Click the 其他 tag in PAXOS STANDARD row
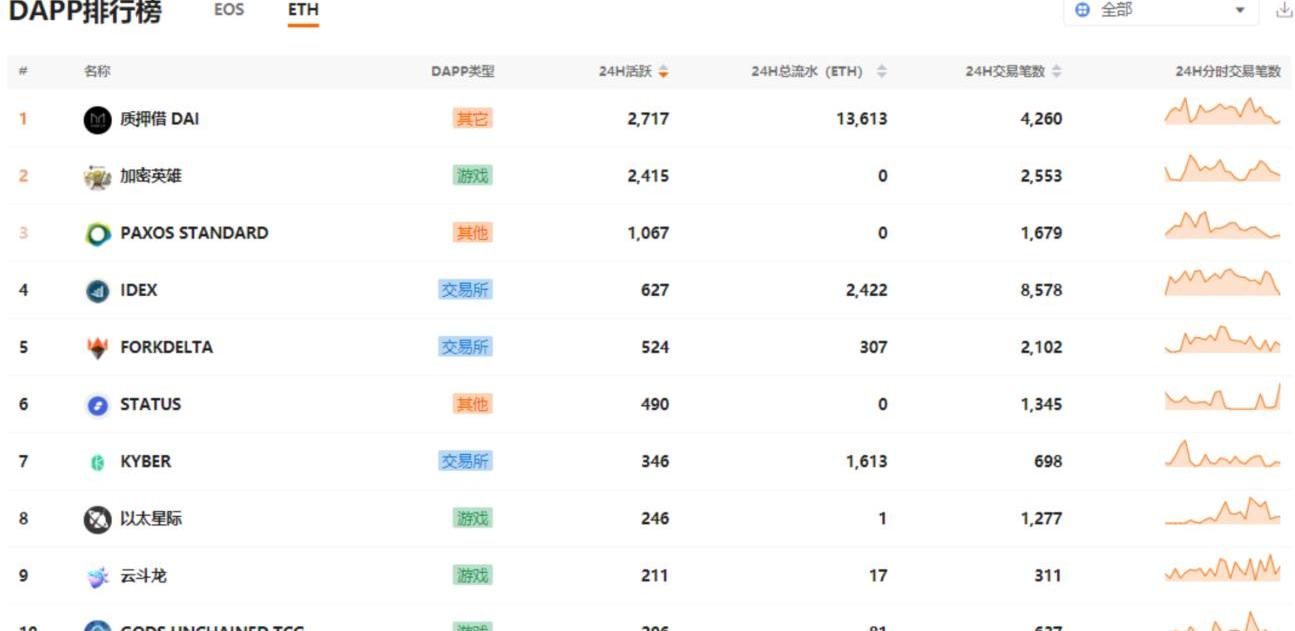Viewport: 1295px width, 631px height. click(472, 232)
